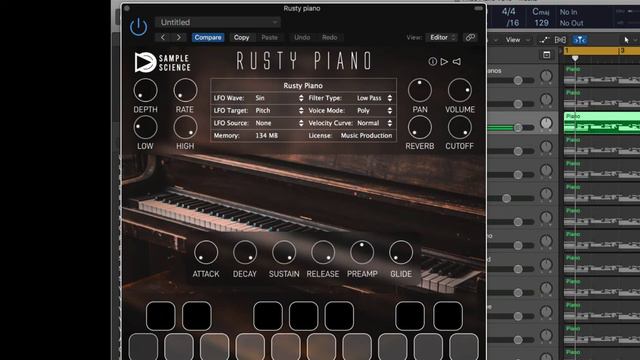Click the selected track's green volume fader
The height and width of the screenshot is (360, 640).
click(x=518, y=127)
